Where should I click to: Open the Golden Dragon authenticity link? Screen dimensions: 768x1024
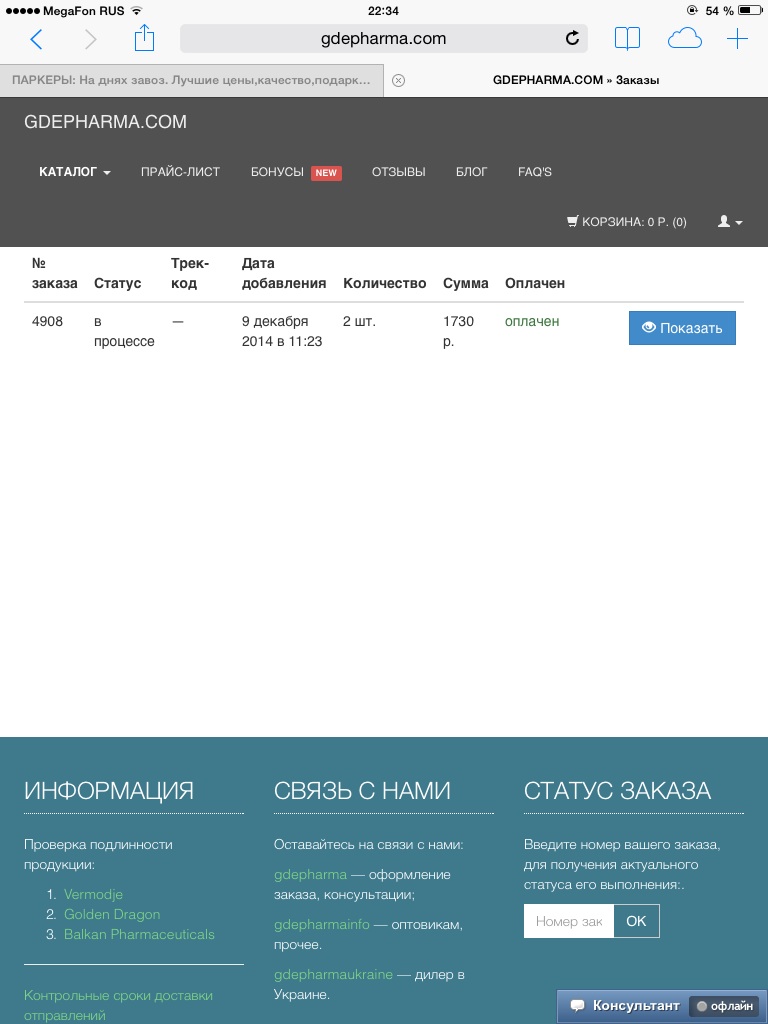(x=112, y=914)
